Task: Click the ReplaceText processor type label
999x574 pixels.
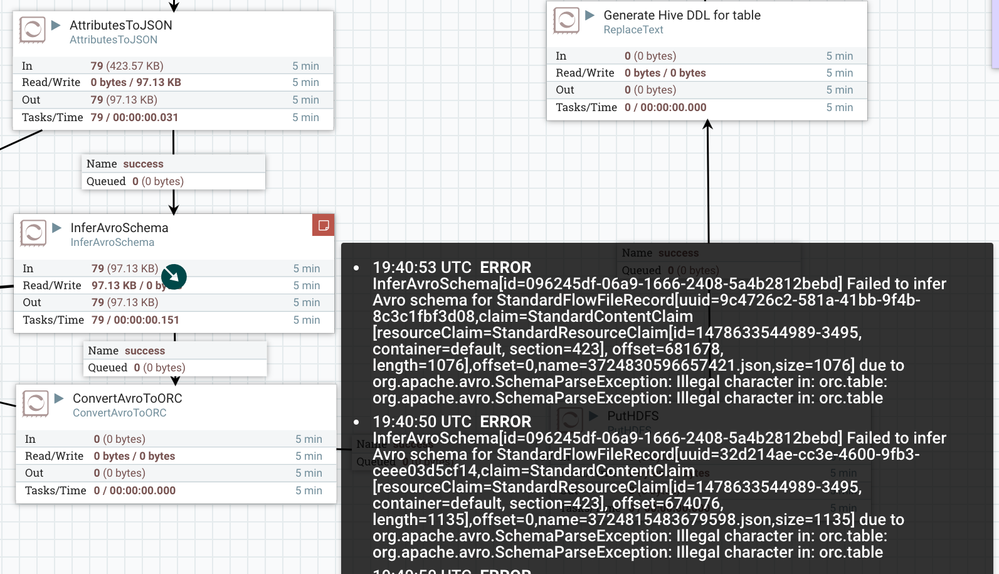Action: (633, 29)
